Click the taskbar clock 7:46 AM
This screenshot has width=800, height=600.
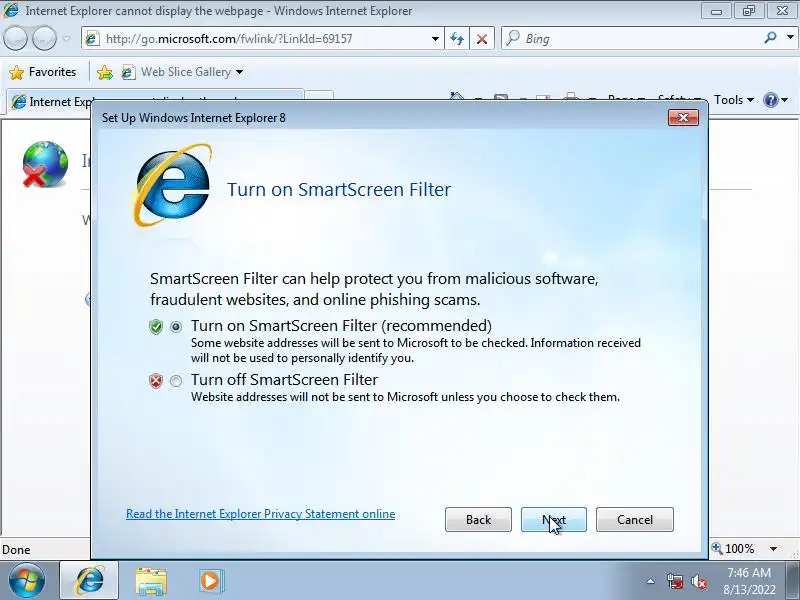748,573
